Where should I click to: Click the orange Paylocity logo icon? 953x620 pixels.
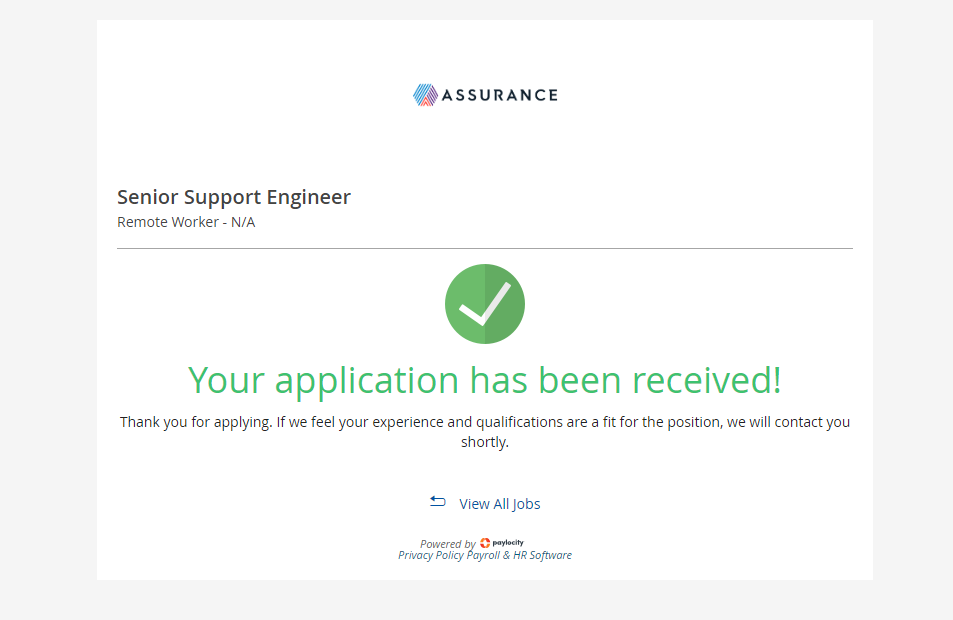pyautogui.click(x=485, y=543)
